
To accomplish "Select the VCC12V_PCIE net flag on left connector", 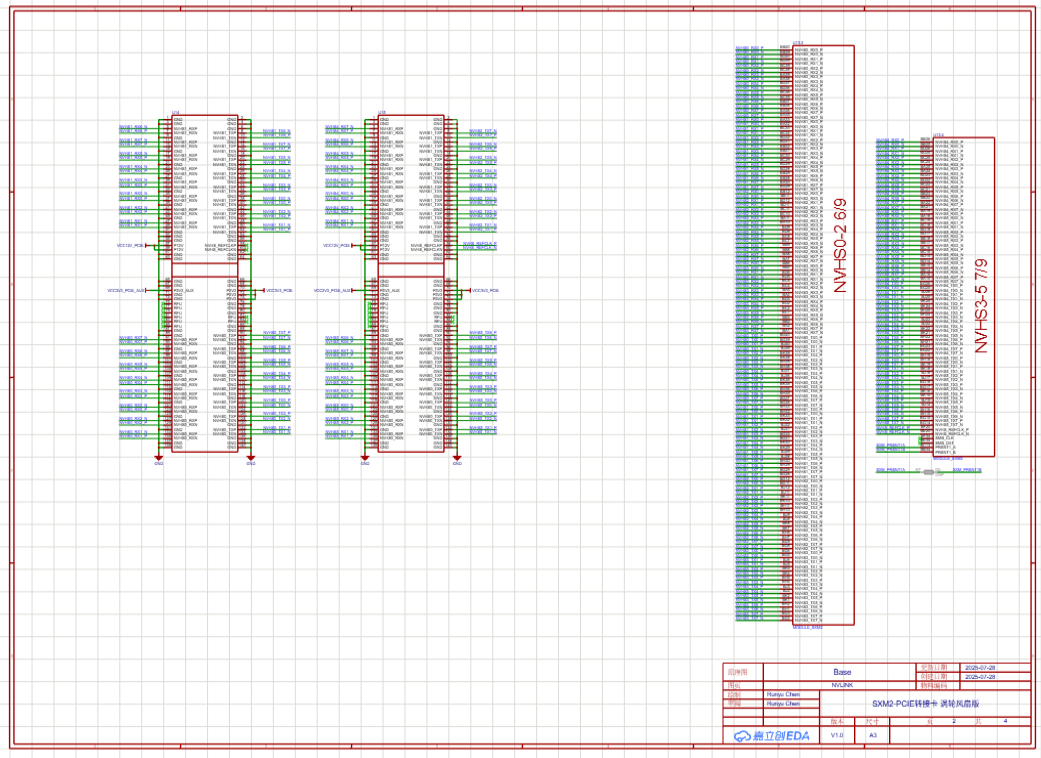I will tap(132, 245).
